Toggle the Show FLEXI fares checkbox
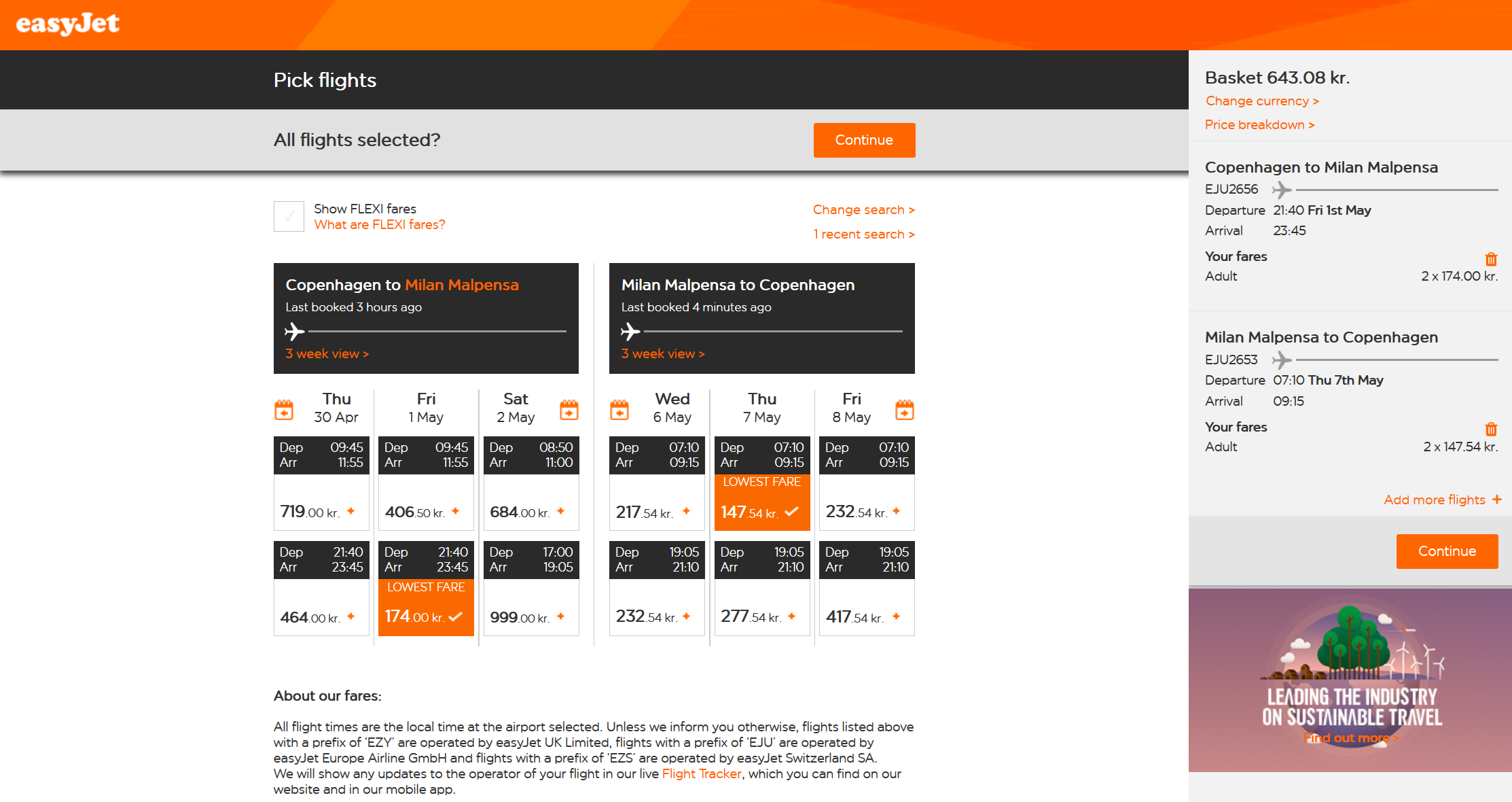This screenshot has height=802, width=1512. pos(289,216)
